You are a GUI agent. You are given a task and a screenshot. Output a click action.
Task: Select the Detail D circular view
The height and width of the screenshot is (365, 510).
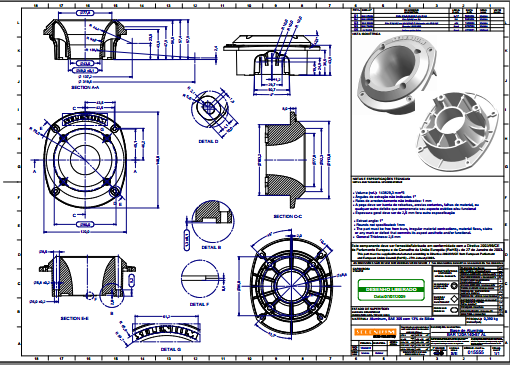coord(210,108)
